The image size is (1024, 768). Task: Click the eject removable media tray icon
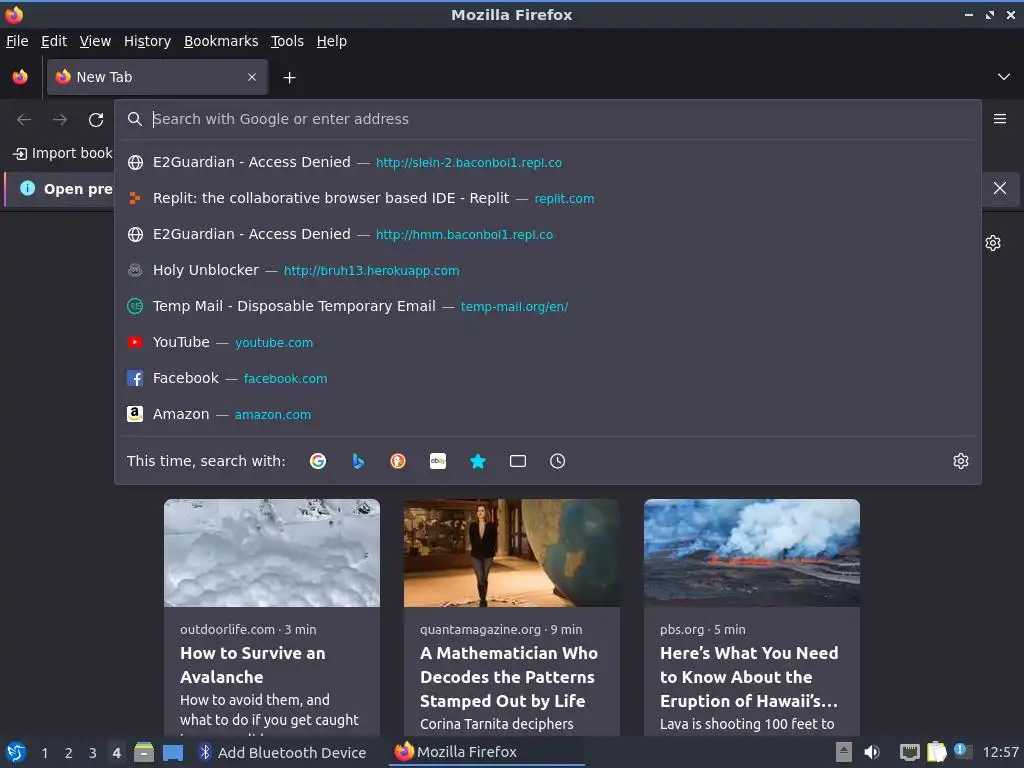point(844,753)
